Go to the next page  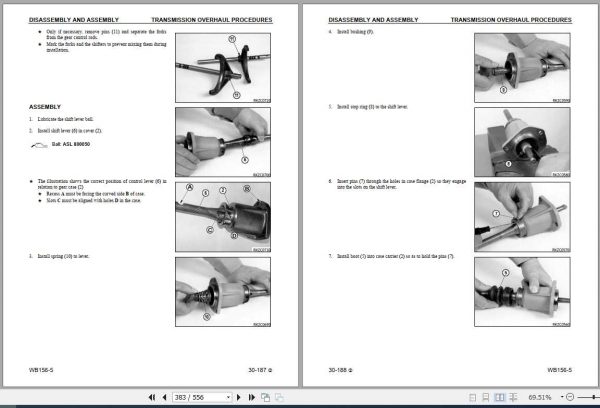click(239, 398)
